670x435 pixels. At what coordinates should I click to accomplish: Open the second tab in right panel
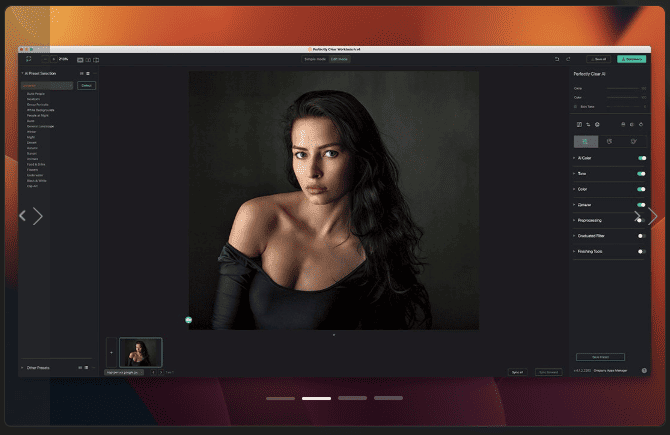(610, 141)
